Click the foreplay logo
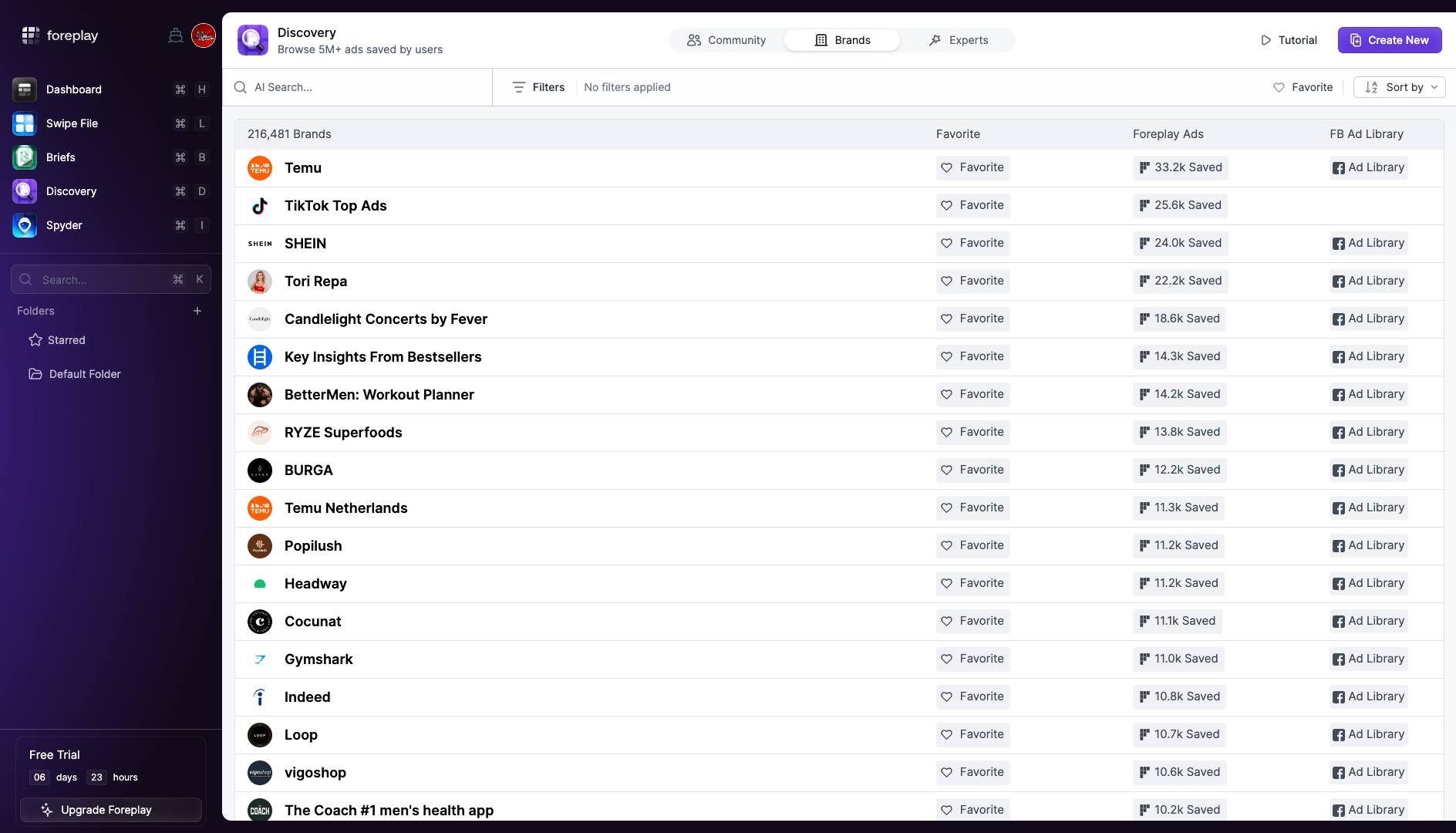The width and height of the screenshot is (1456, 833). pos(60,35)
